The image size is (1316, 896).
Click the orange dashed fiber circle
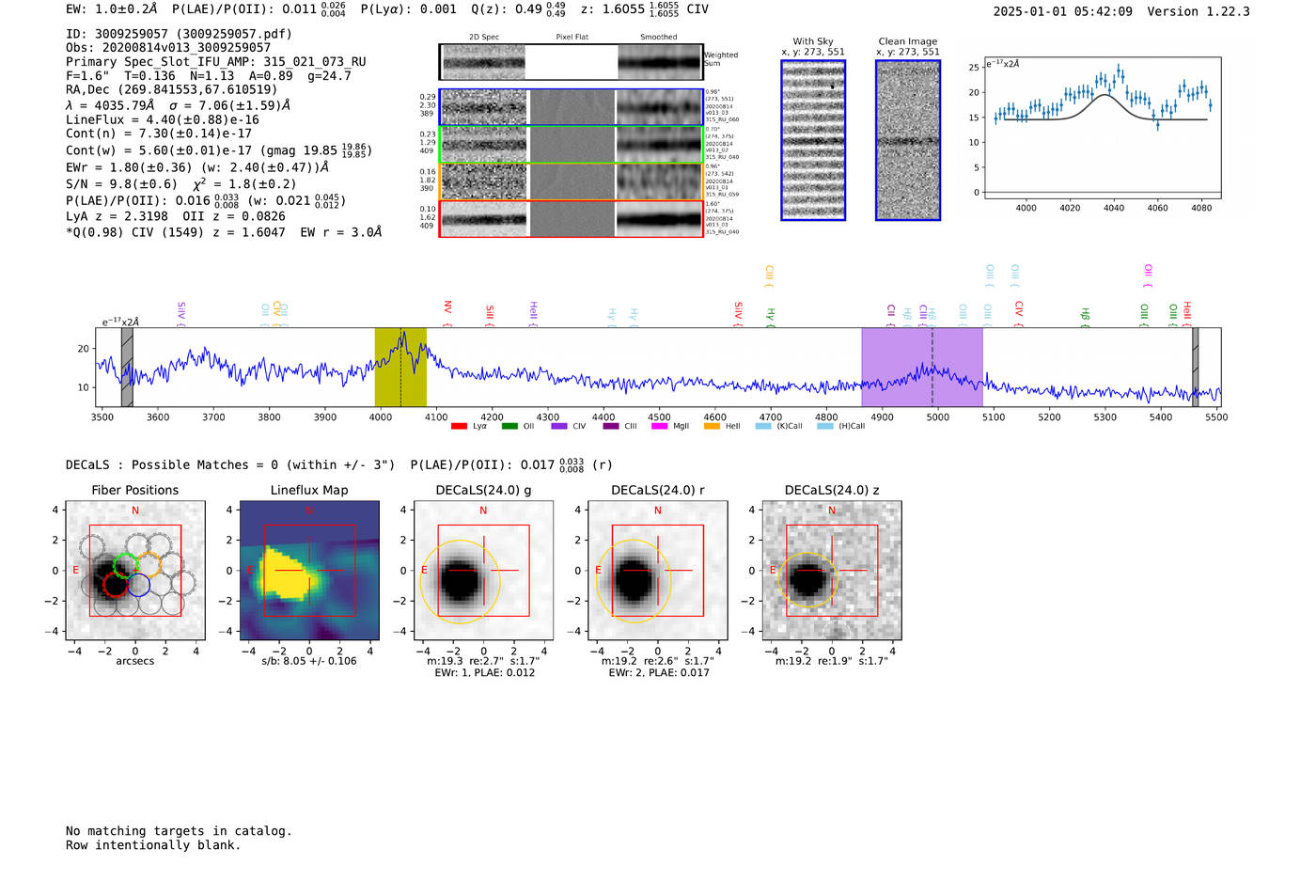click(x=149, y=565)
